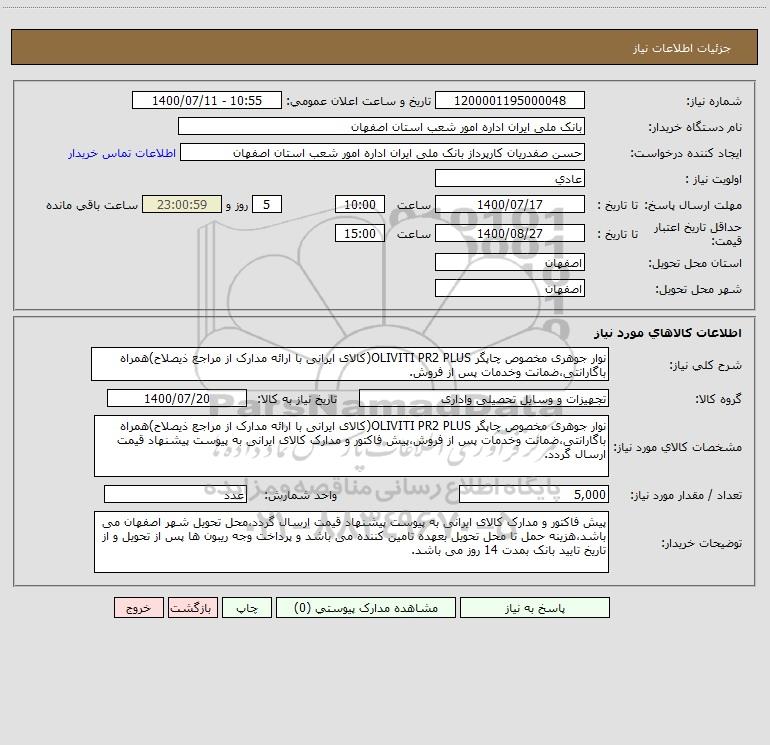Click the remaining days field showing 5
The image size is (770, 745).
[x=267, y=204]
